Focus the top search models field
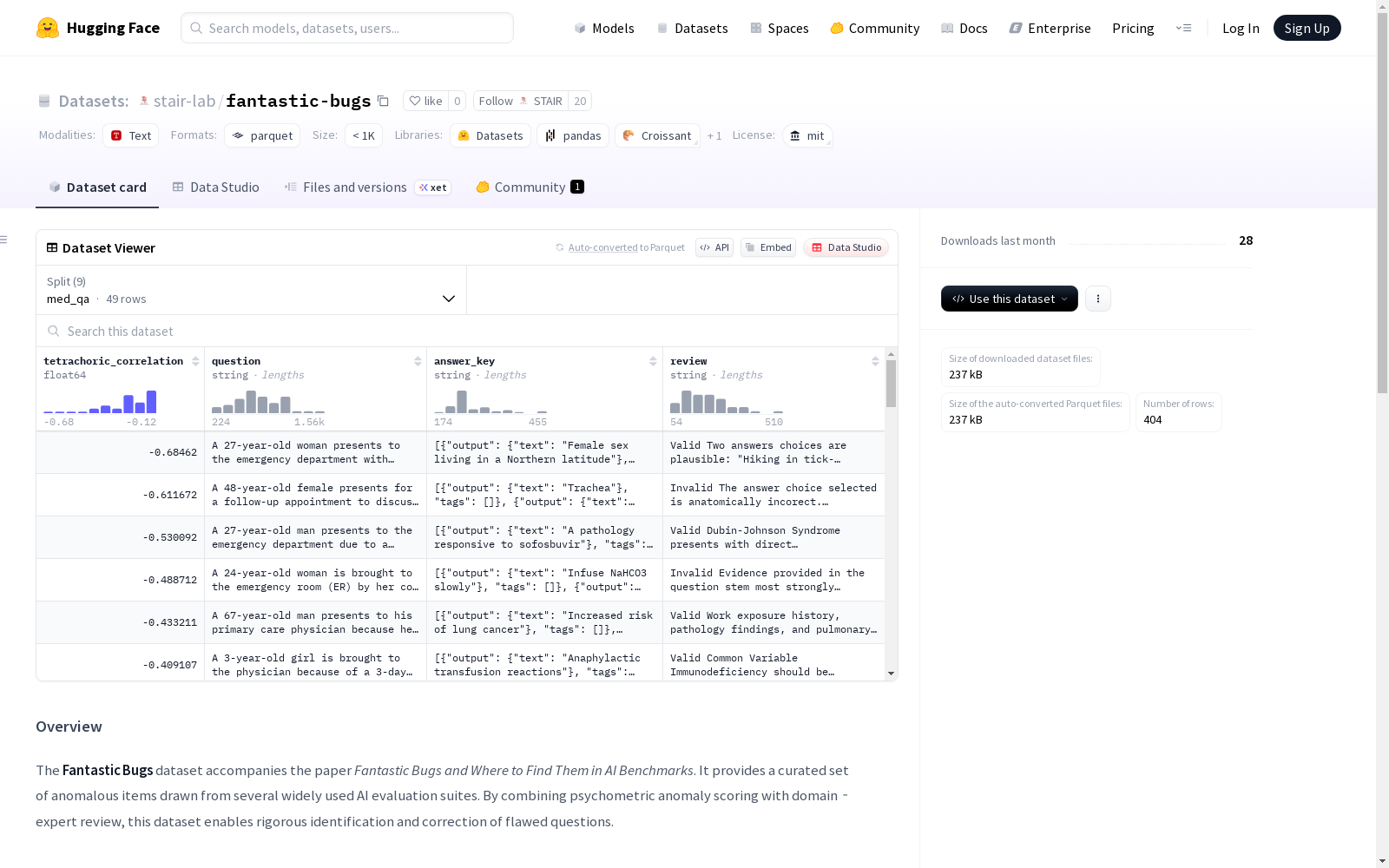Image resolution: width=1389 pixels, height=868 pixels. [x=347, y=28]
